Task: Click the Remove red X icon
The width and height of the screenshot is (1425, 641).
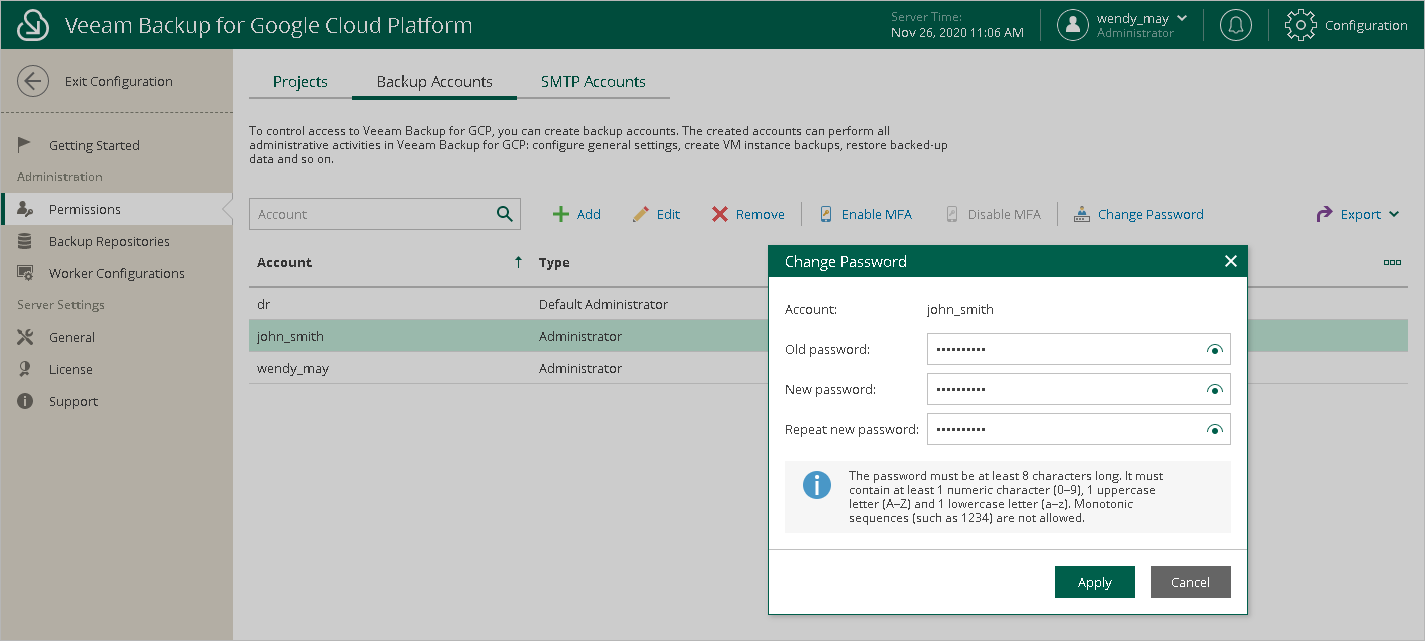Action: click(x=720, y=214)
